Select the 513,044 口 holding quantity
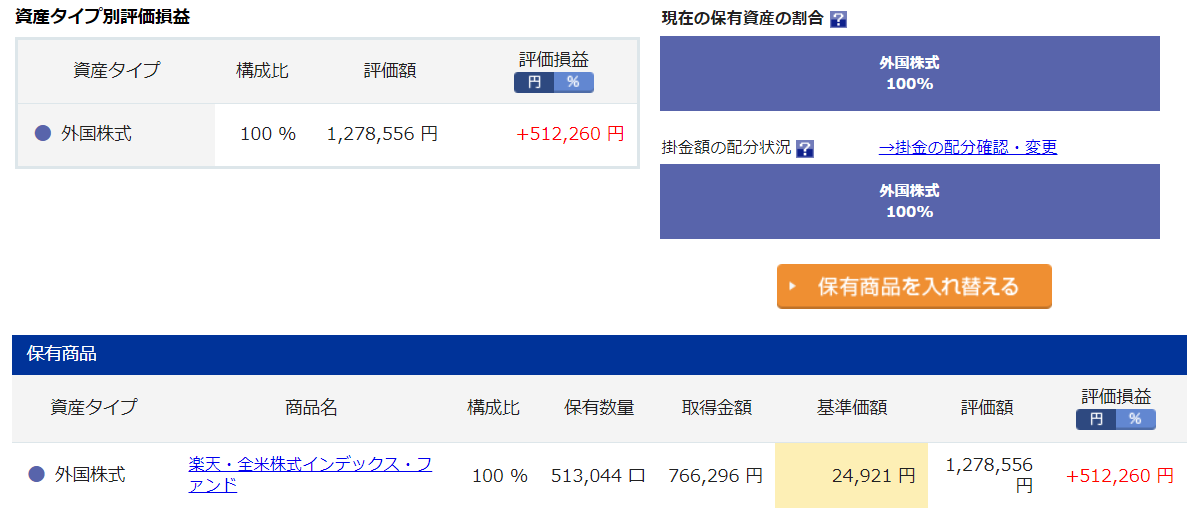The image size is (1191, 508). [x=599, y=476]
